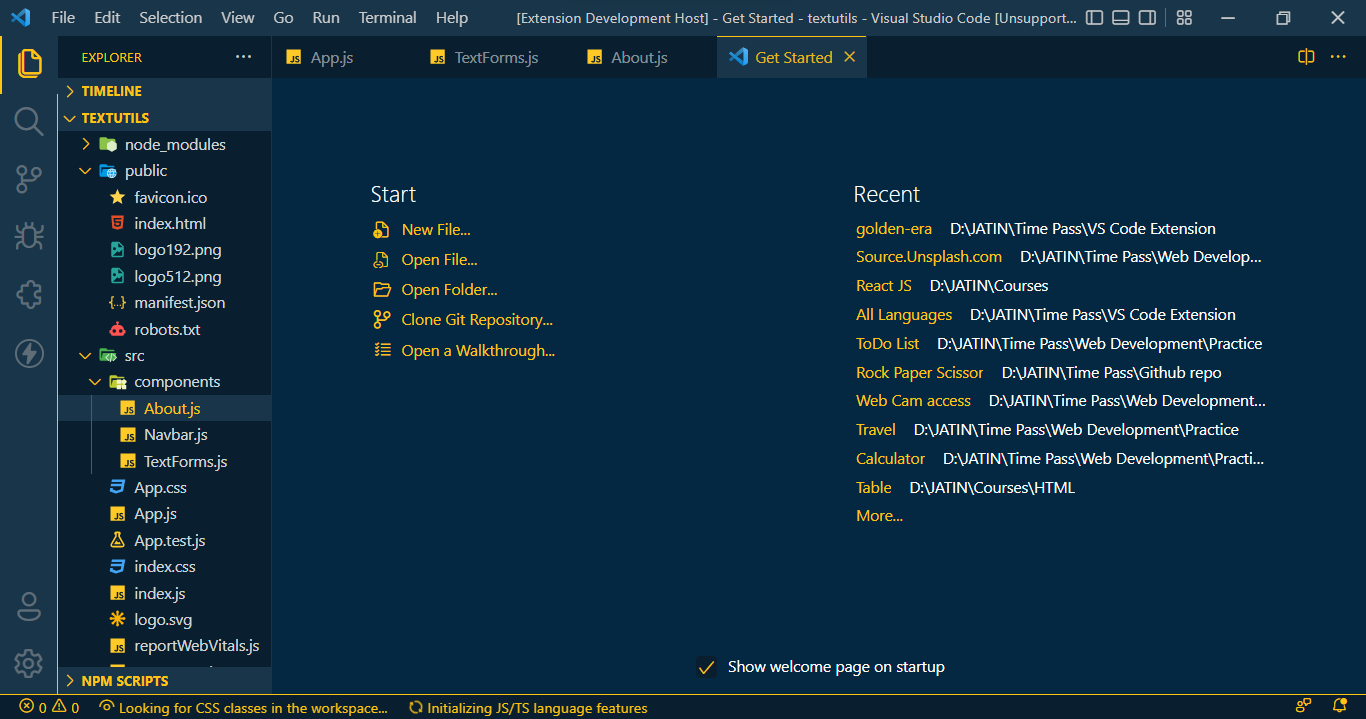Toggle secondary side bar layout icon

(x=1148, y=18)
